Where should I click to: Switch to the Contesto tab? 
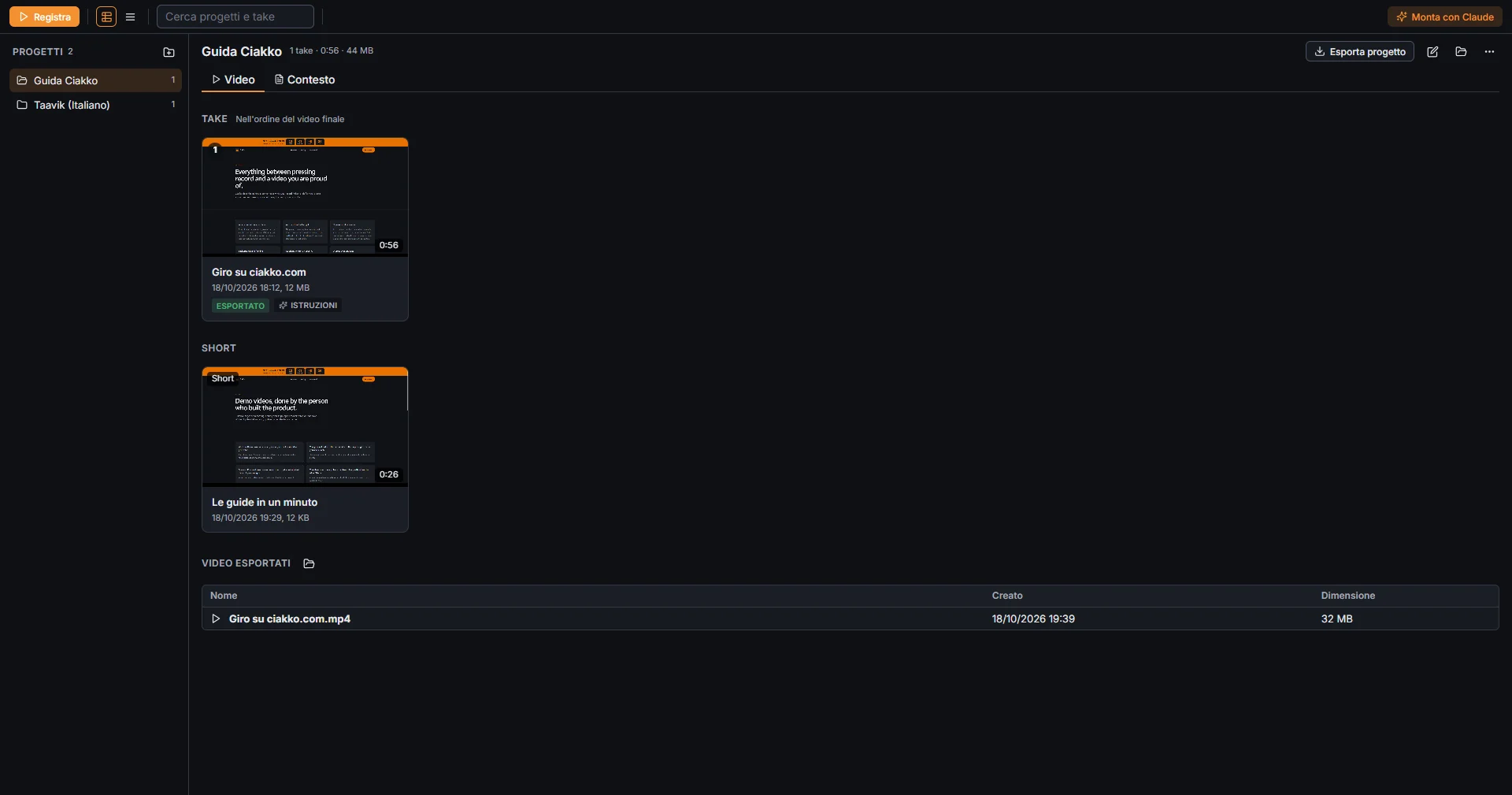point(305,80)
